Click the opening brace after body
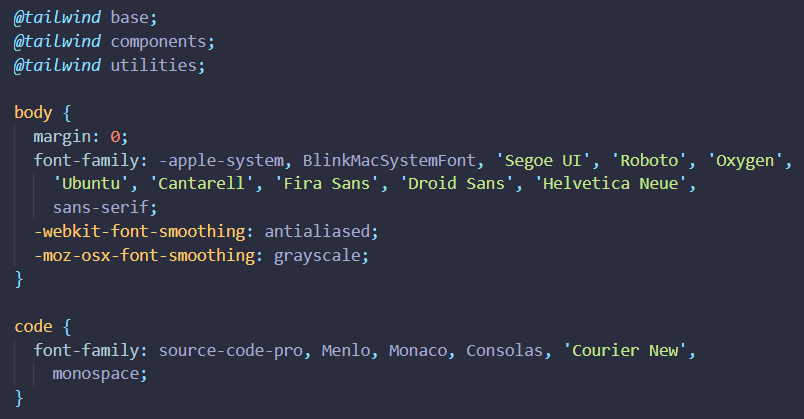 67,113
